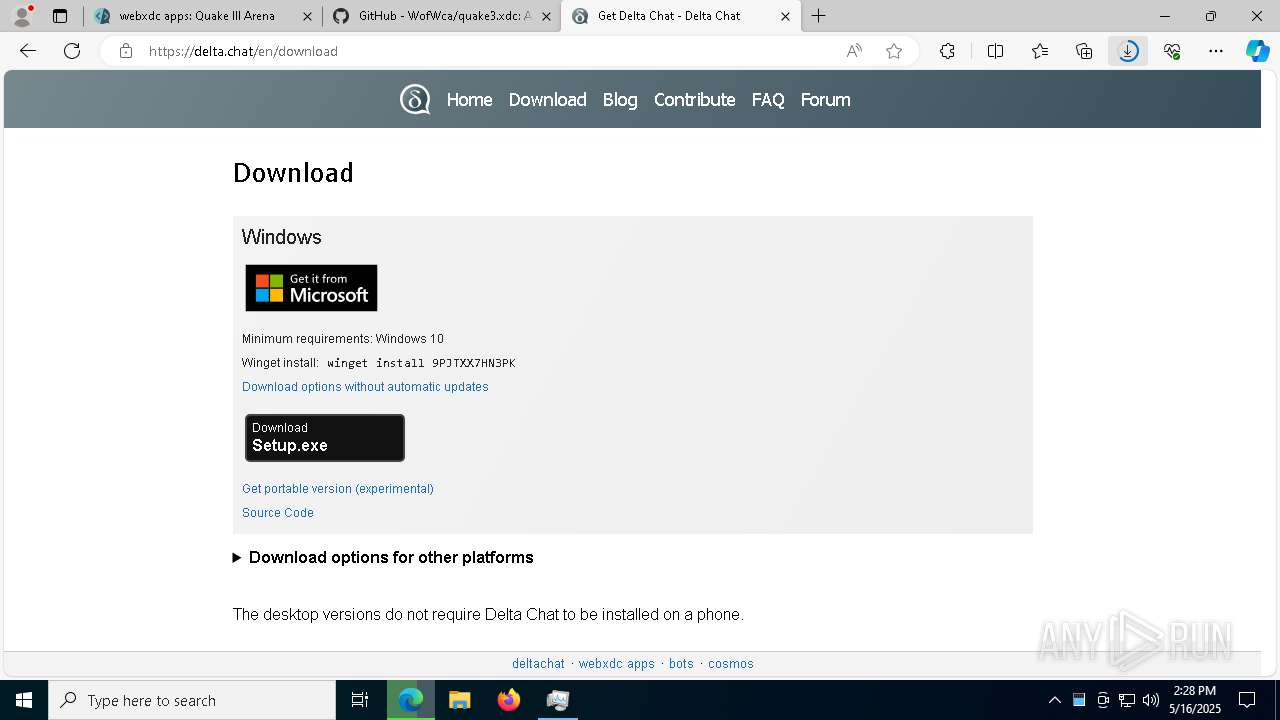Open Contribute in site navigation
The image size is (1280, 720).
tap(694, 100)
